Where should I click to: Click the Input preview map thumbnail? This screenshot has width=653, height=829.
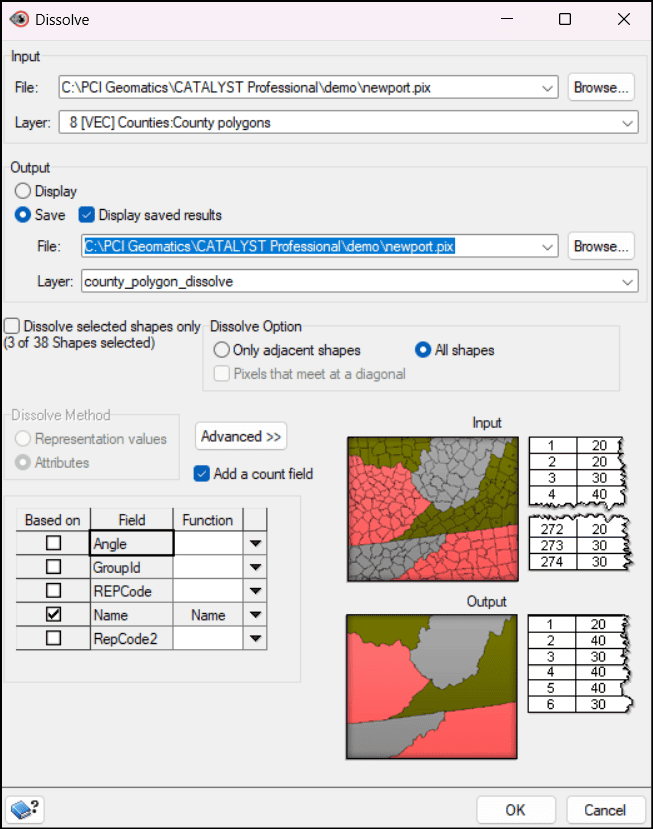pos(433,509)
